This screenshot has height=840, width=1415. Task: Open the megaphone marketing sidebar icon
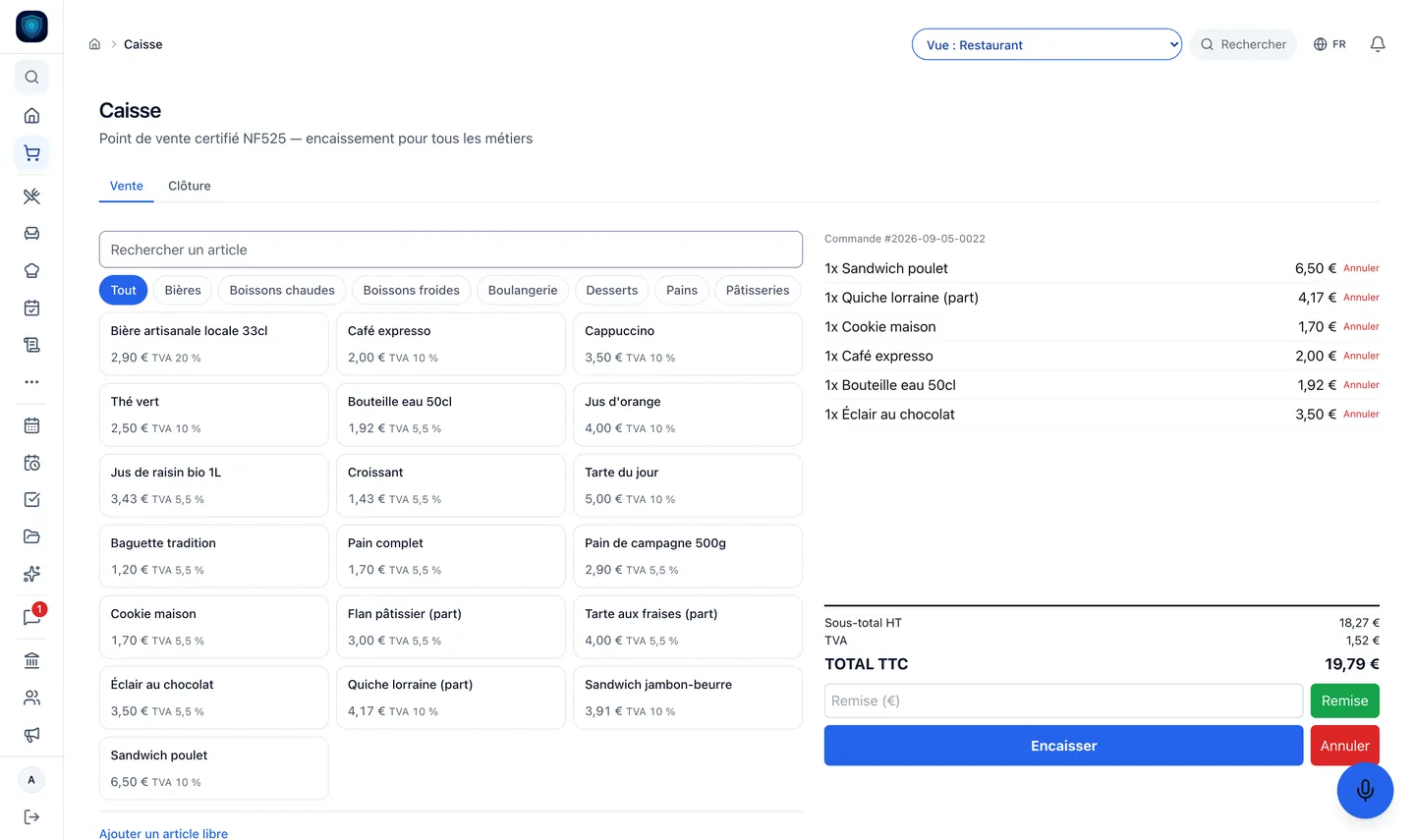[31, 735]
